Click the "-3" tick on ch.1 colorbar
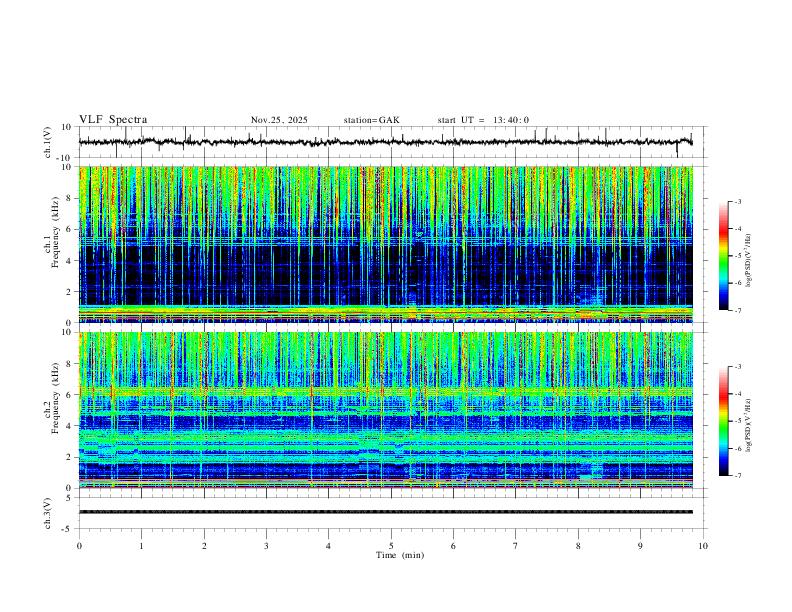Viewport: 792px width, 612px height. coord(737,201)
